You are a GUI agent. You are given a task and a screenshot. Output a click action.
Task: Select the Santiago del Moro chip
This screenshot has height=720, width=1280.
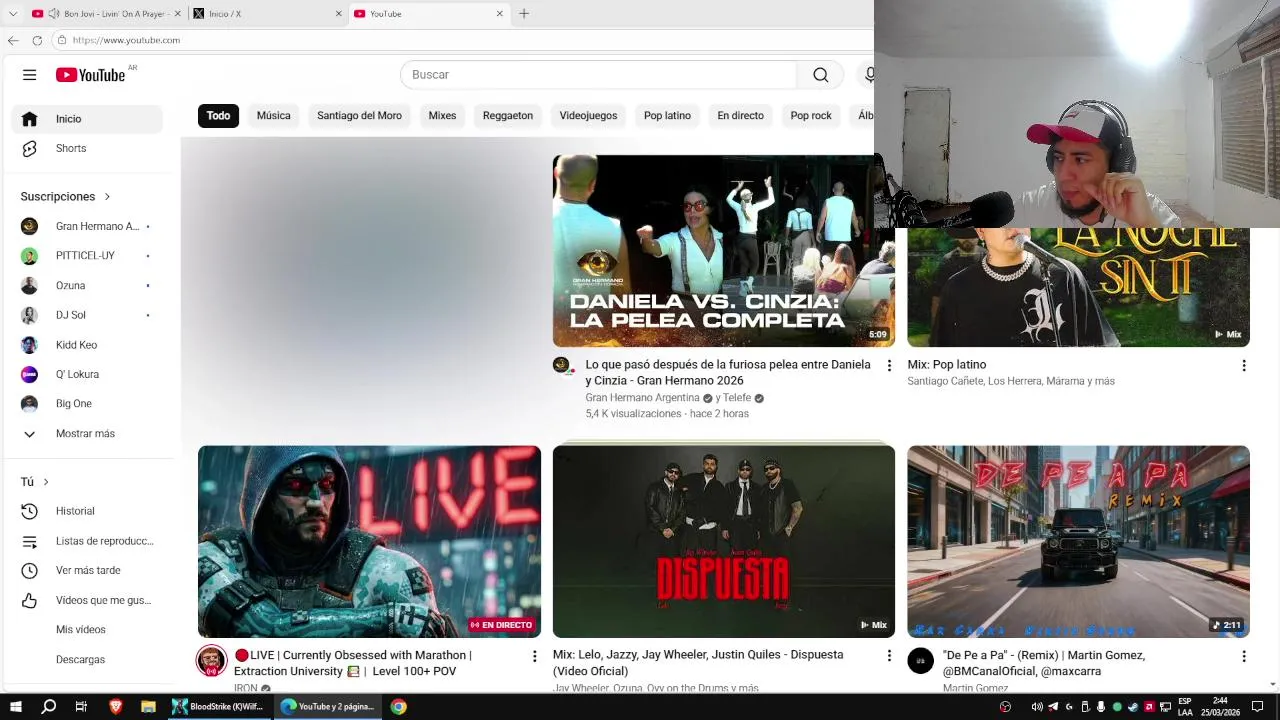359,116
